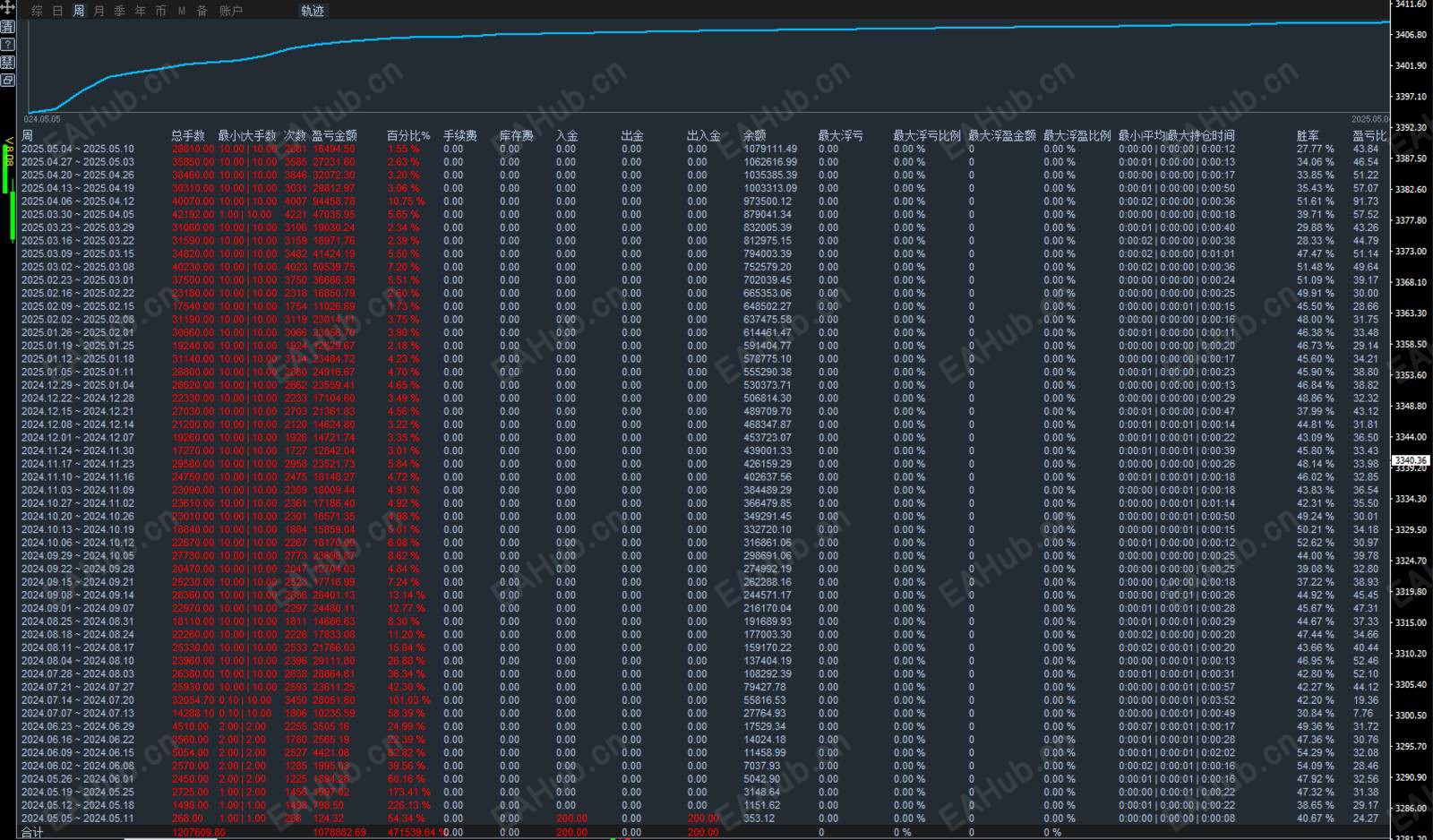Open the M tab
The width and height of the screenshot is (1433, 840).
[182, 11]
